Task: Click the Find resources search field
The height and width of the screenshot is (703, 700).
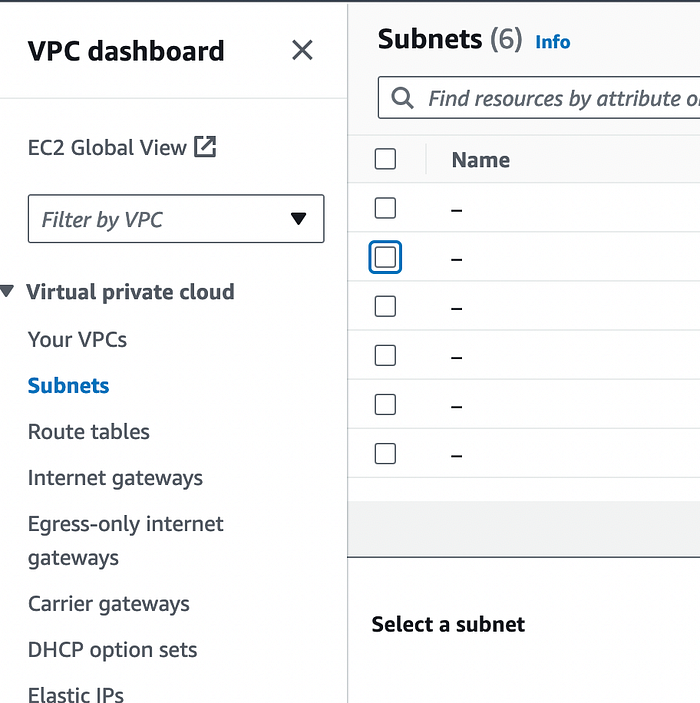Action: pos(560,98)
